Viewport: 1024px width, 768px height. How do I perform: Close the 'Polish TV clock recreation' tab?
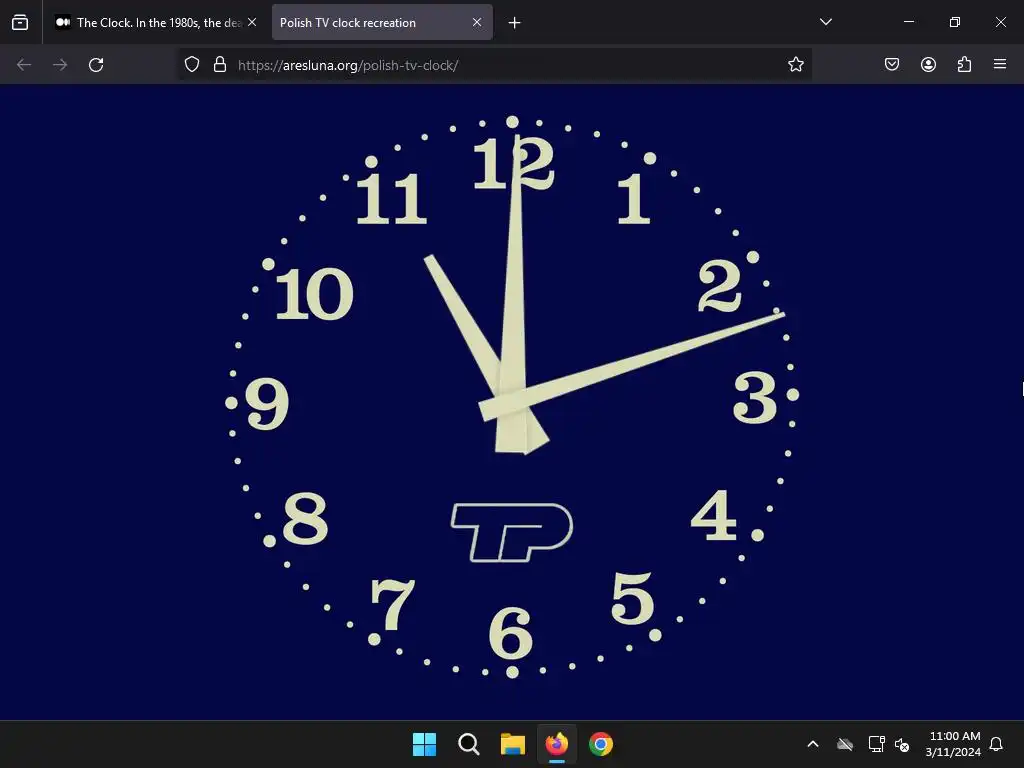pyautogui.click(x=477, y=22)
